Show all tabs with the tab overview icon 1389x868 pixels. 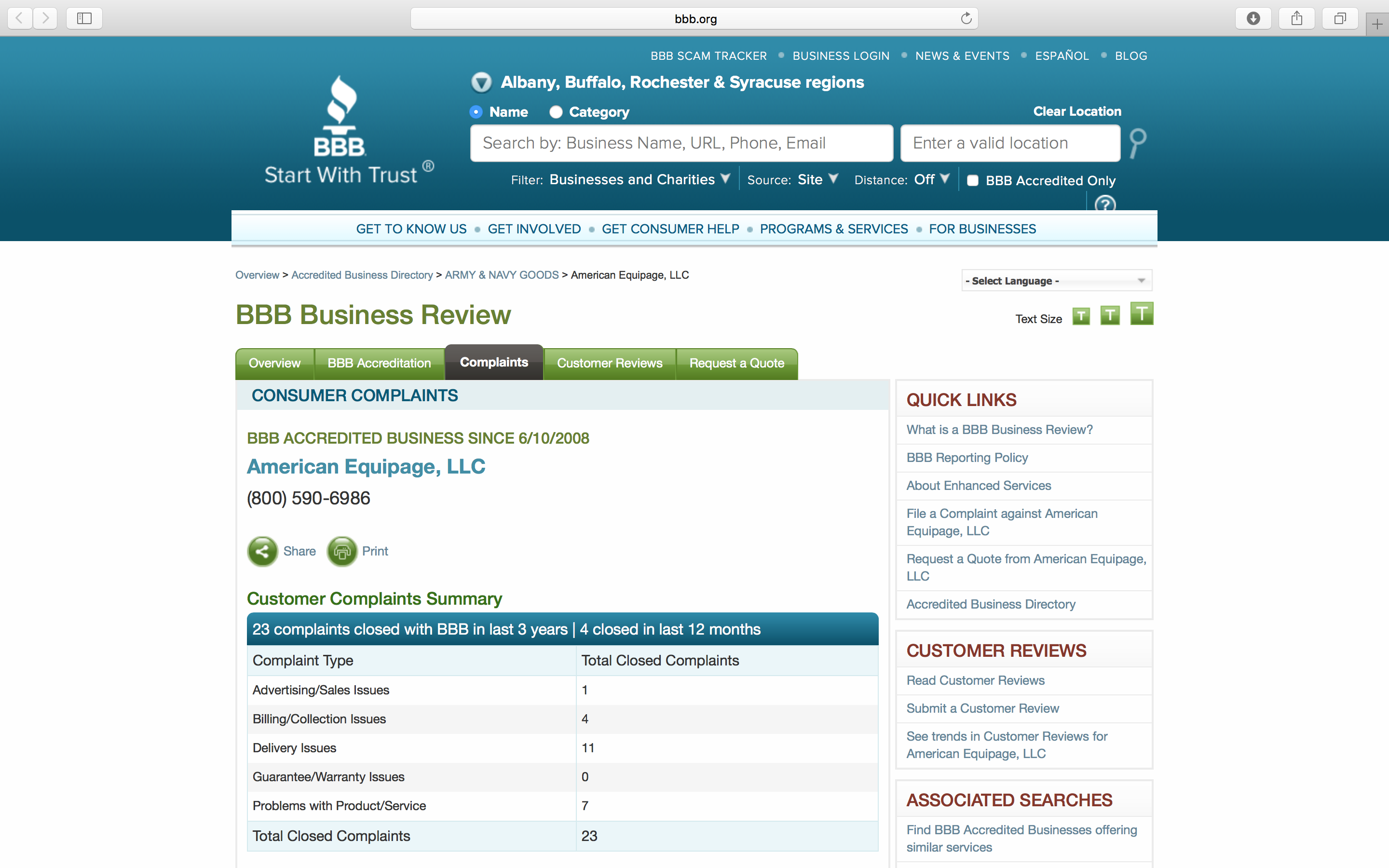(1340, 18)
